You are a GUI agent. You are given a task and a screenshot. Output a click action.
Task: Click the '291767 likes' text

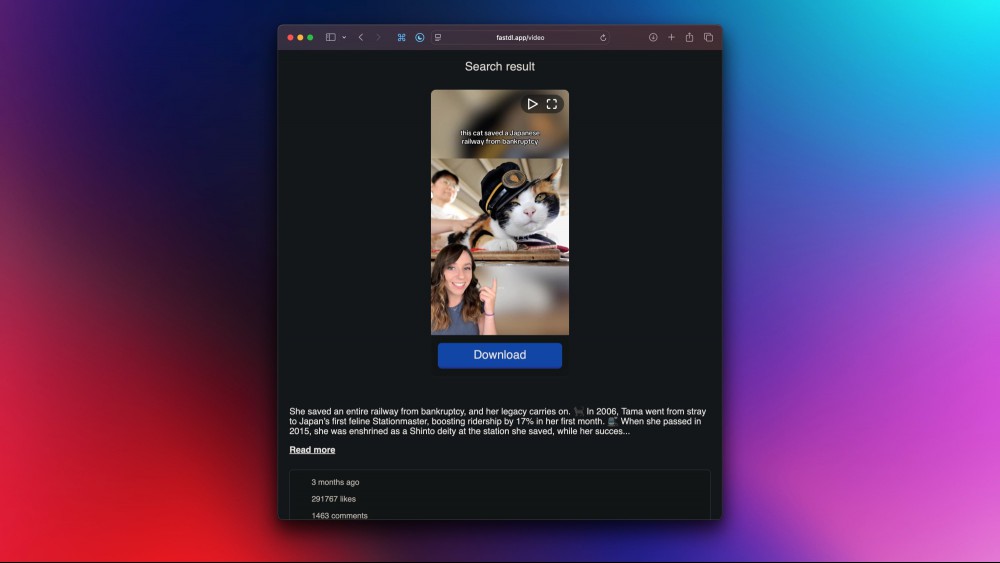point(334,499)
